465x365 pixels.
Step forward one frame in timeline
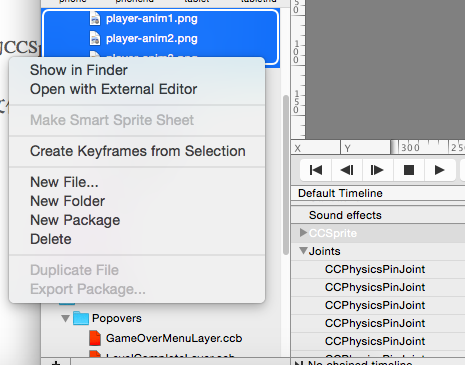coord(377,170)
